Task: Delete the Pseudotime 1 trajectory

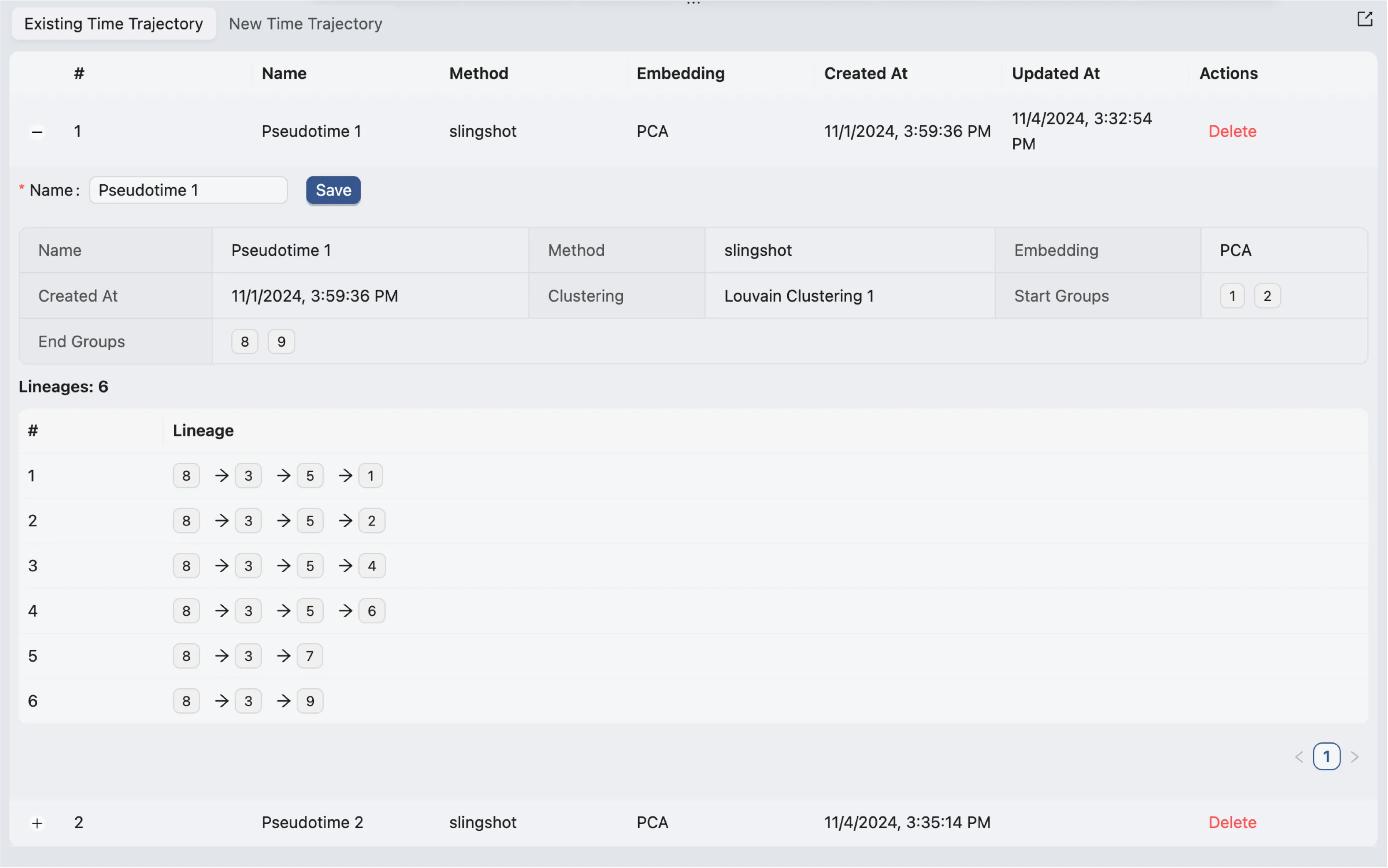Action: pyautogui.click(x=1232, y=131)
